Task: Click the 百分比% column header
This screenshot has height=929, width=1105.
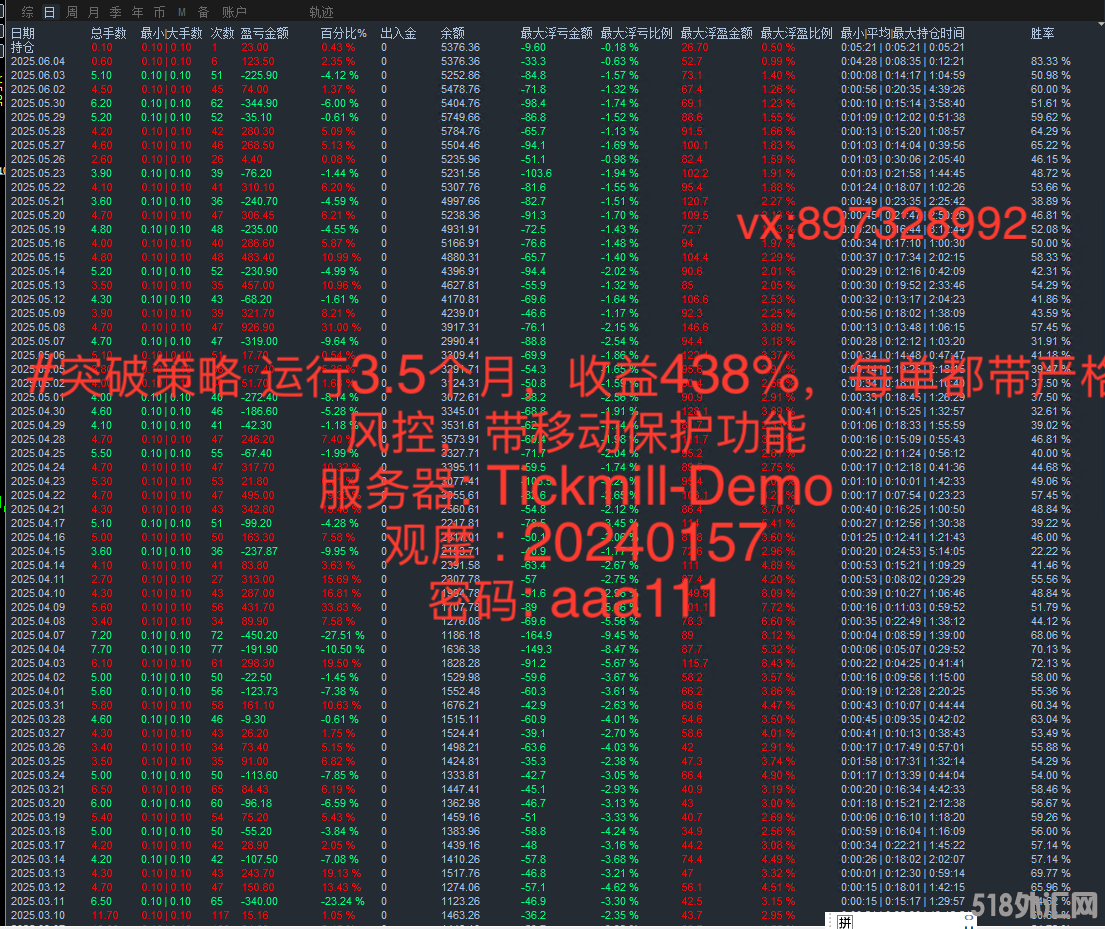Action: point(344,33)
